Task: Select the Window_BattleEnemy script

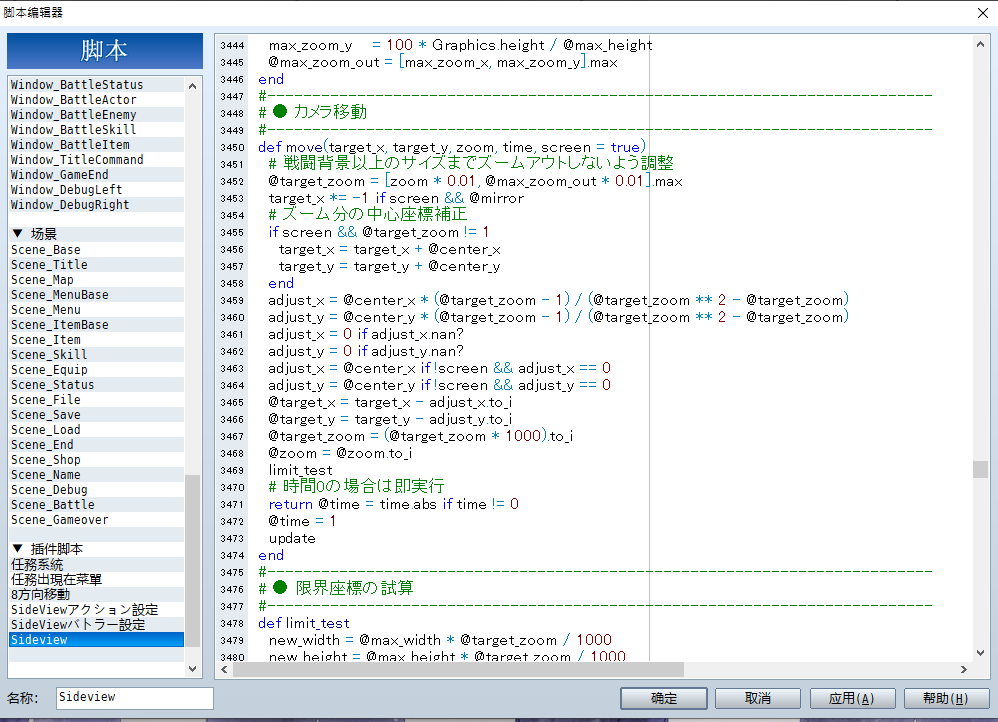Action: (x=97, y=115)
